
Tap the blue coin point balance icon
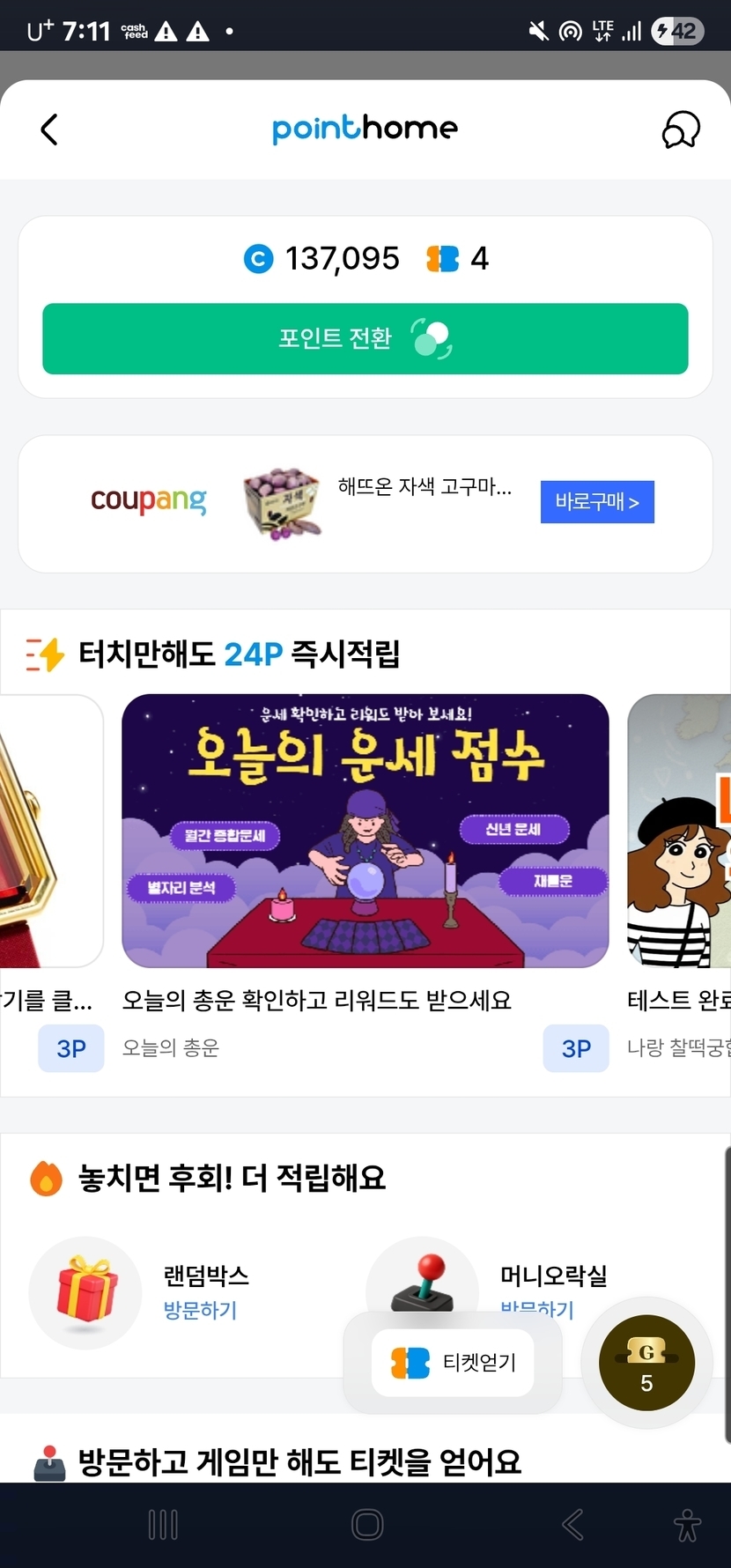tap(258, 259)
